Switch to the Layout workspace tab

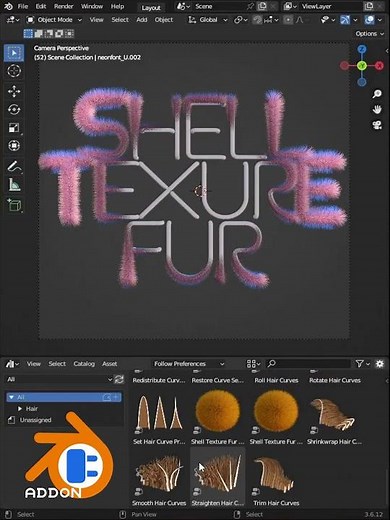(x=151, y=7)
